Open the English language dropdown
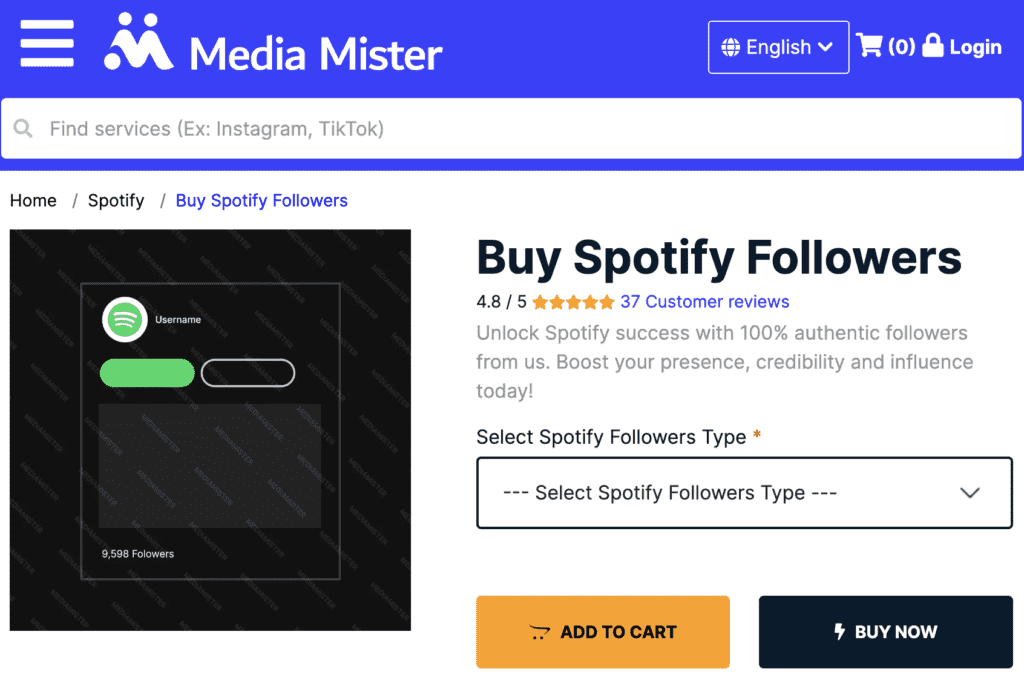The height and width of the screenshot is (689, 1024). (778, 47)
